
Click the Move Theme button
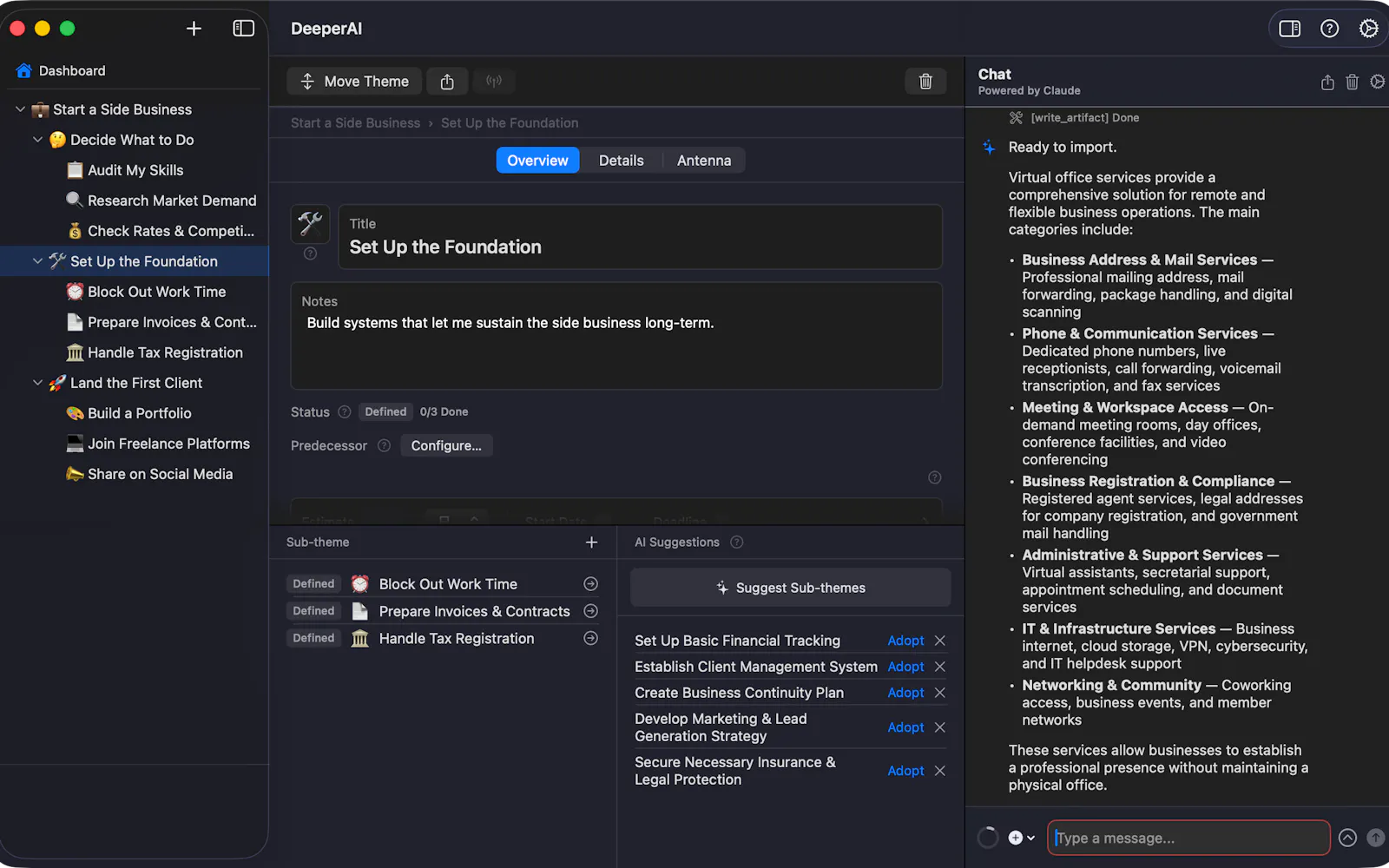pos(354,82)
